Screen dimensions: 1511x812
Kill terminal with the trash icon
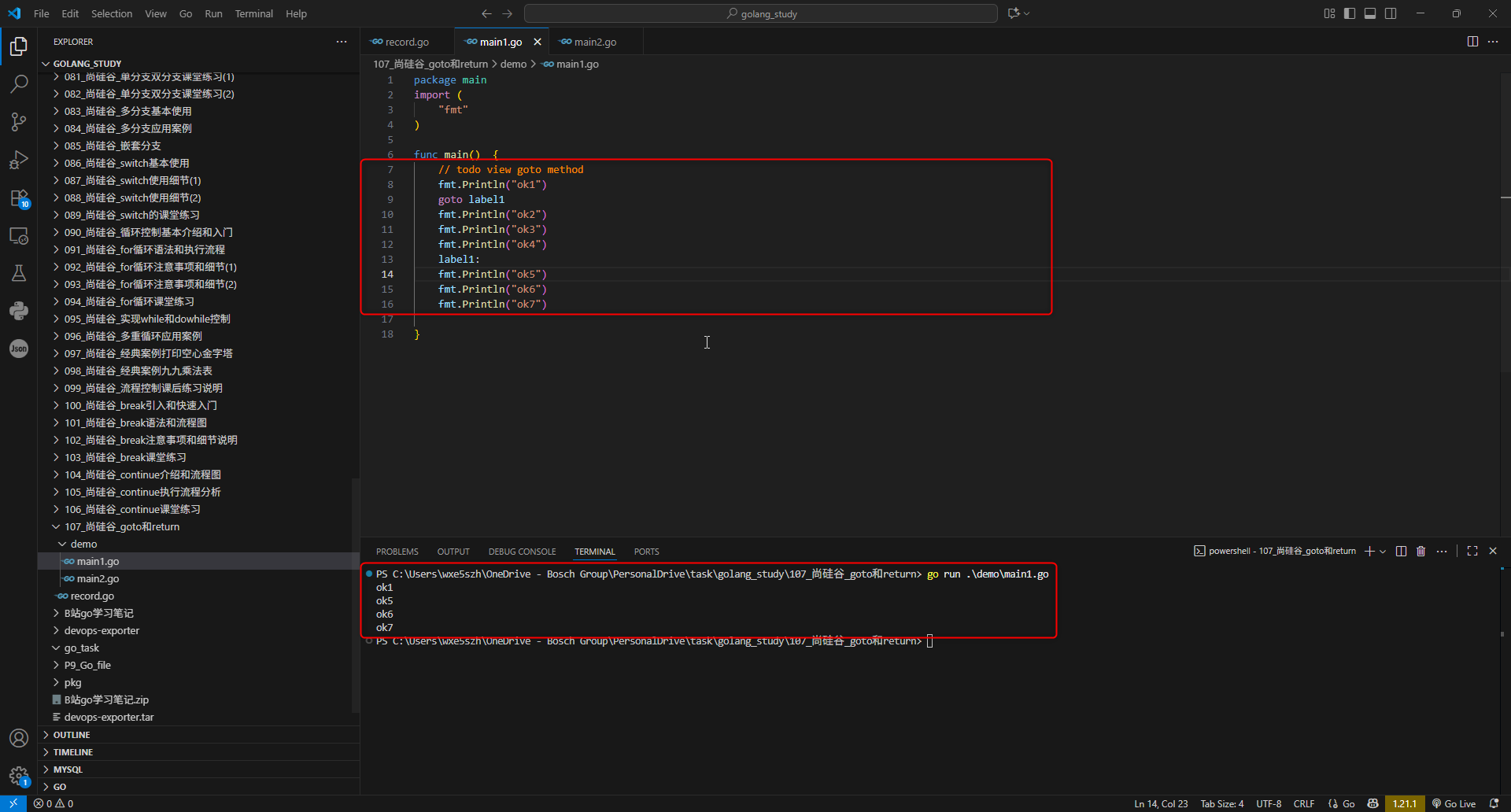[x=1420, y=552]
